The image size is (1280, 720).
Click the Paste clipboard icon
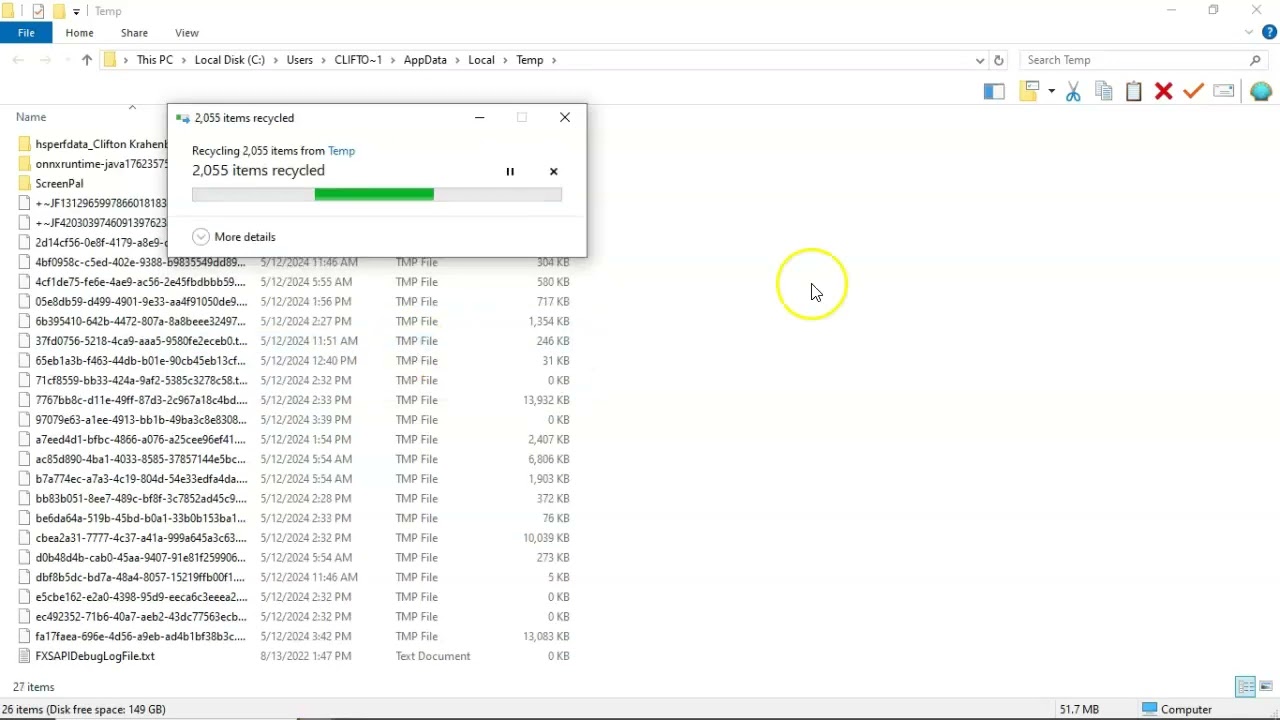pos(1133,91)
